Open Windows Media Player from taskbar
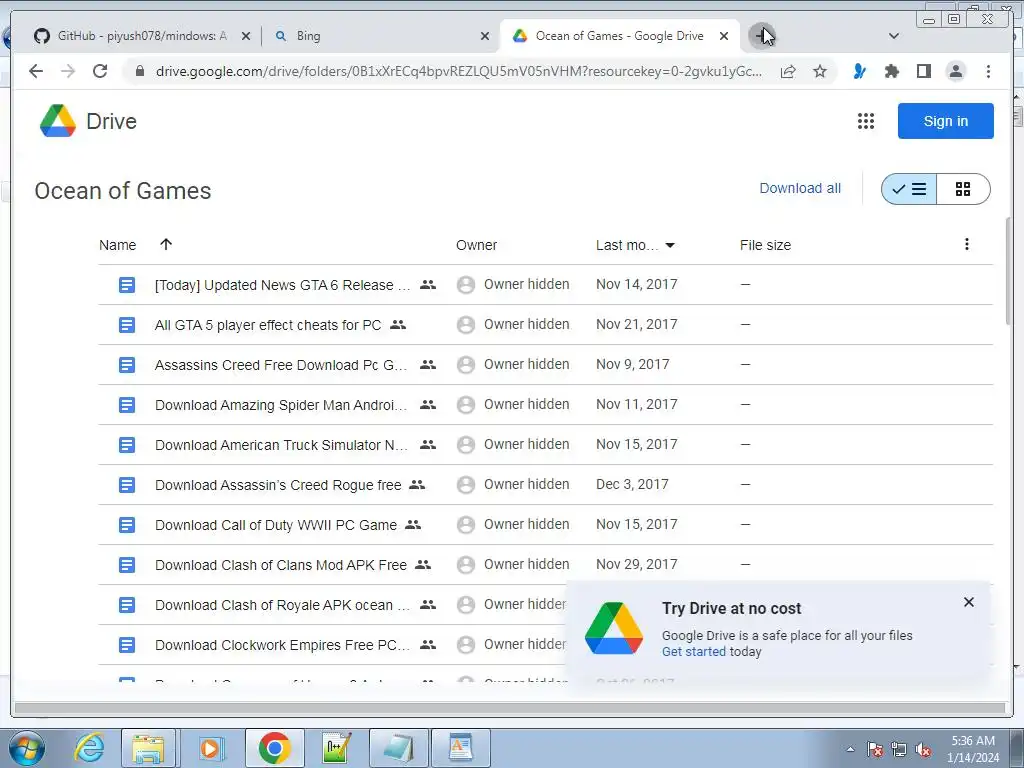Image resolution: width=1024 pixels, height=768 pixels. click(211, 748)
